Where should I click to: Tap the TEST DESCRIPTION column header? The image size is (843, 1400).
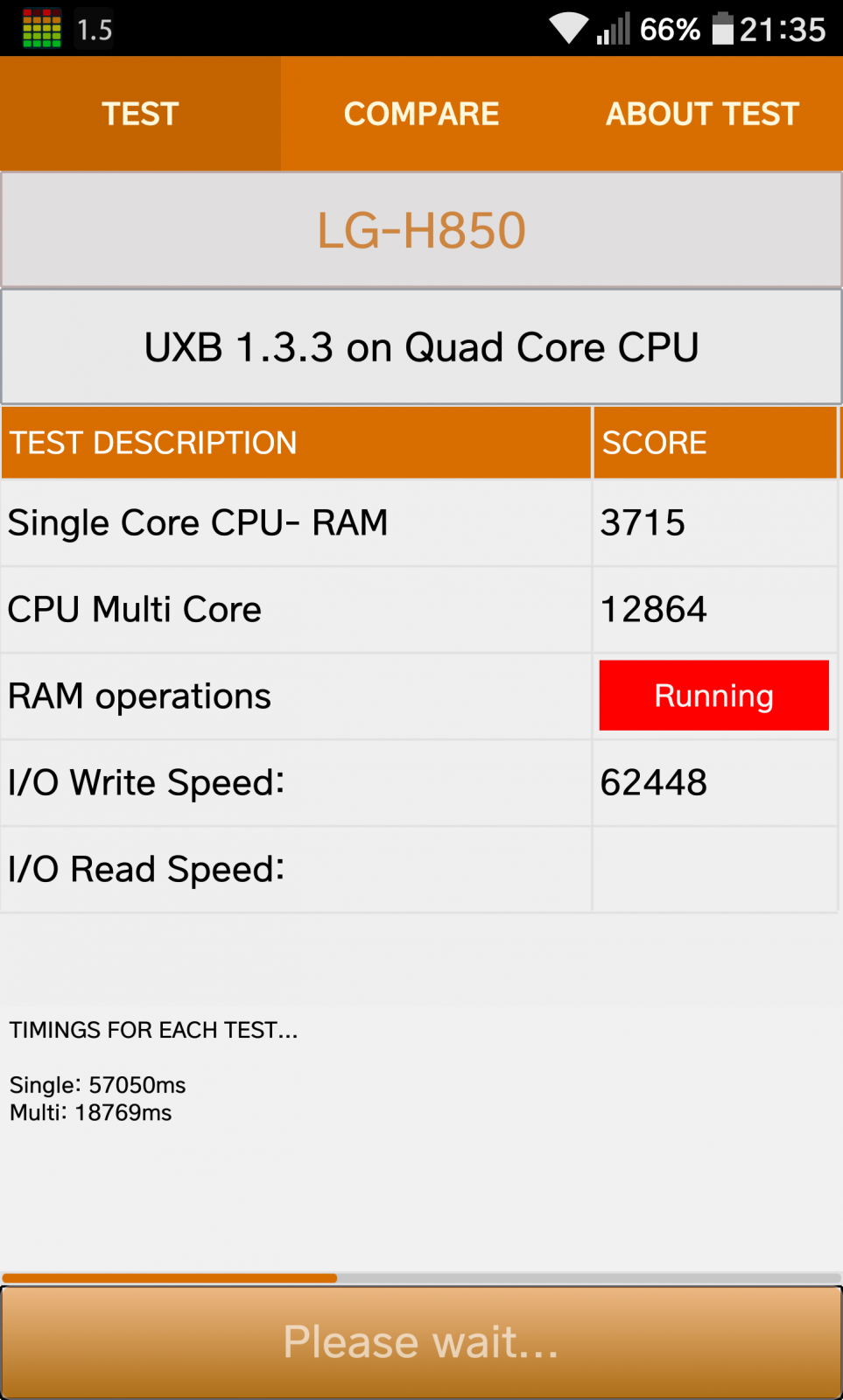[296, 443]
